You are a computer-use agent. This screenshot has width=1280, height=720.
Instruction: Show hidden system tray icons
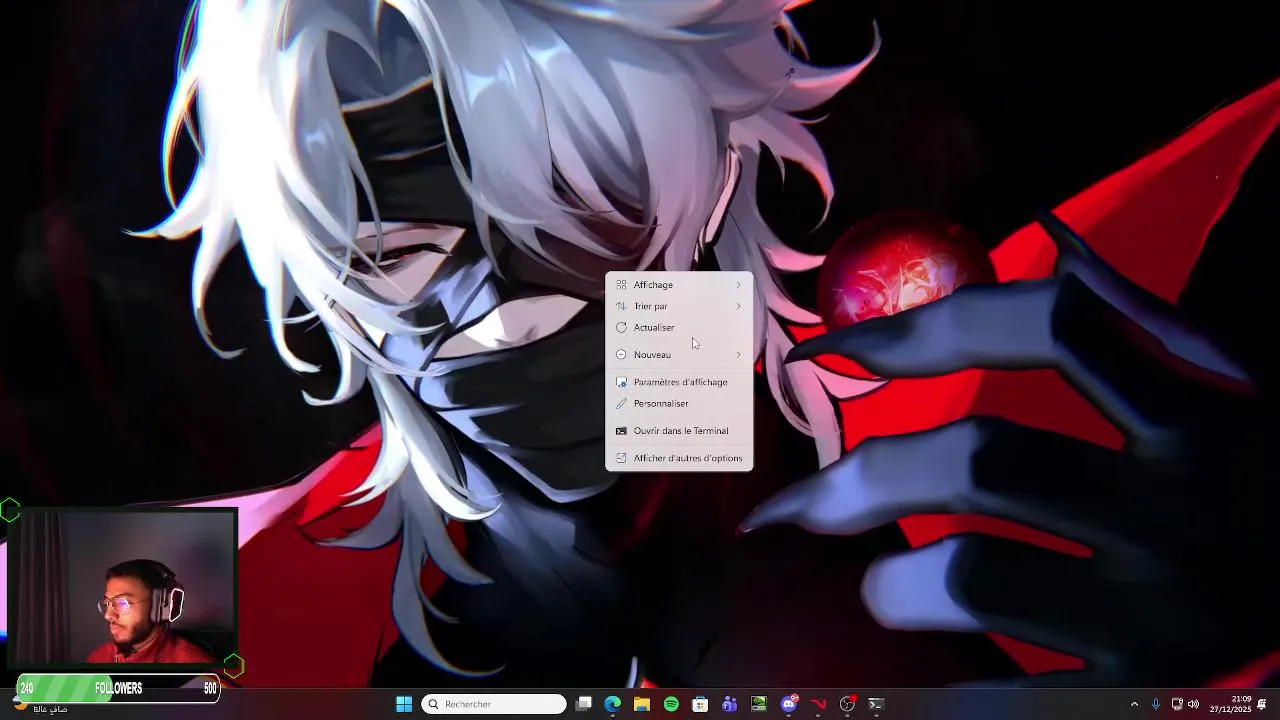tap(1134, 704)
